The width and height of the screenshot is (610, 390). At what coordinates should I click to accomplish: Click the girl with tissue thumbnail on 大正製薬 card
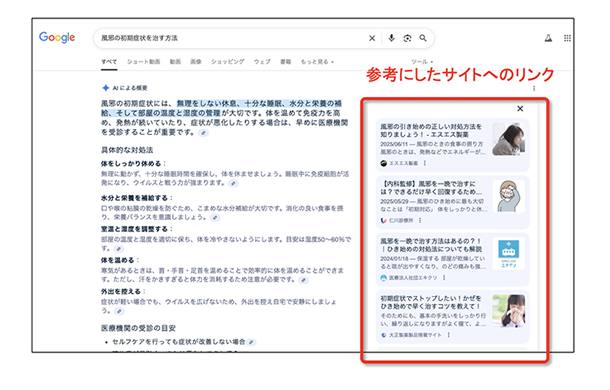tap(508, 311)
